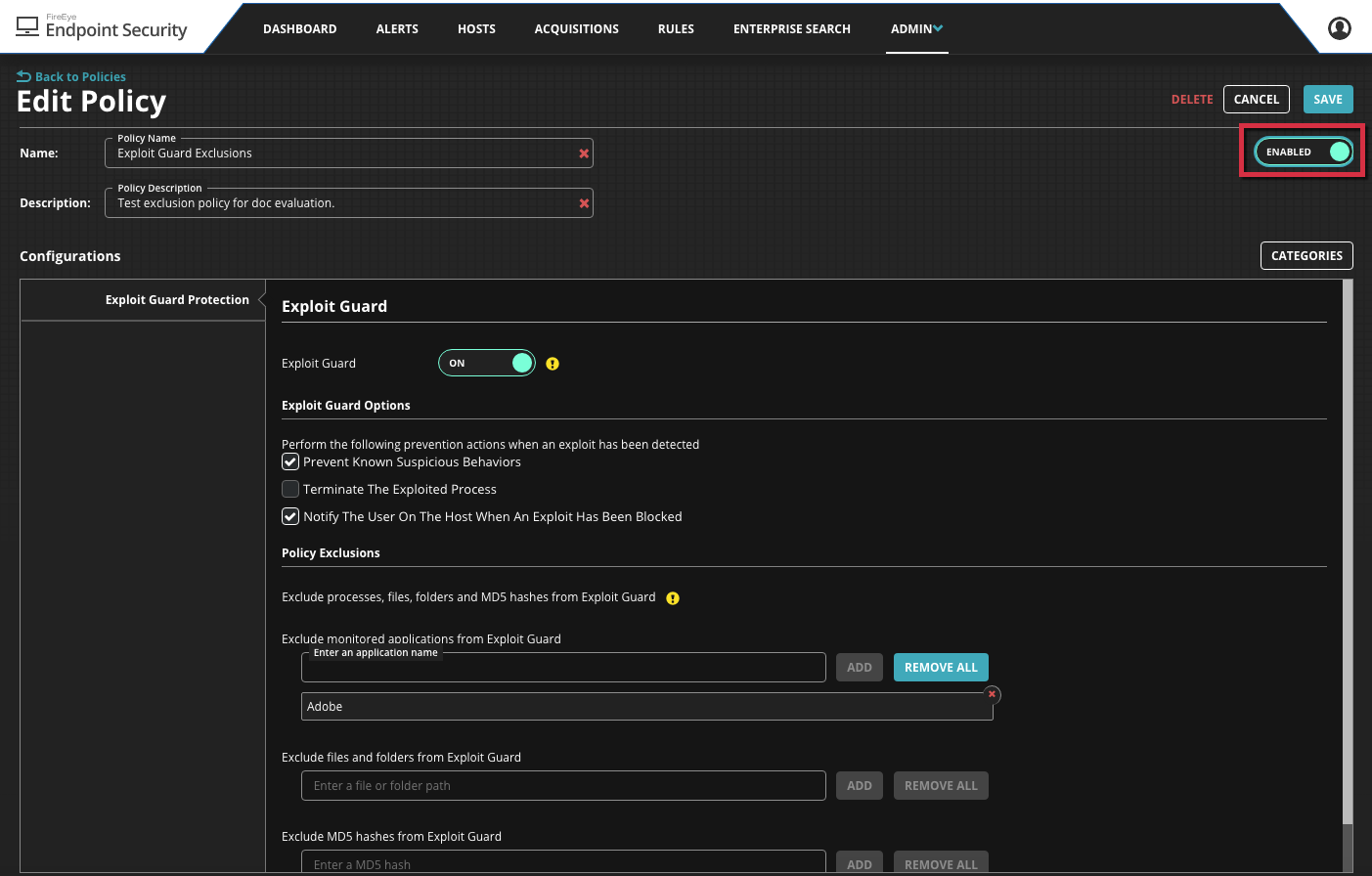
Task: Clear the Policy Name field with red X
Action: point(584,153)
